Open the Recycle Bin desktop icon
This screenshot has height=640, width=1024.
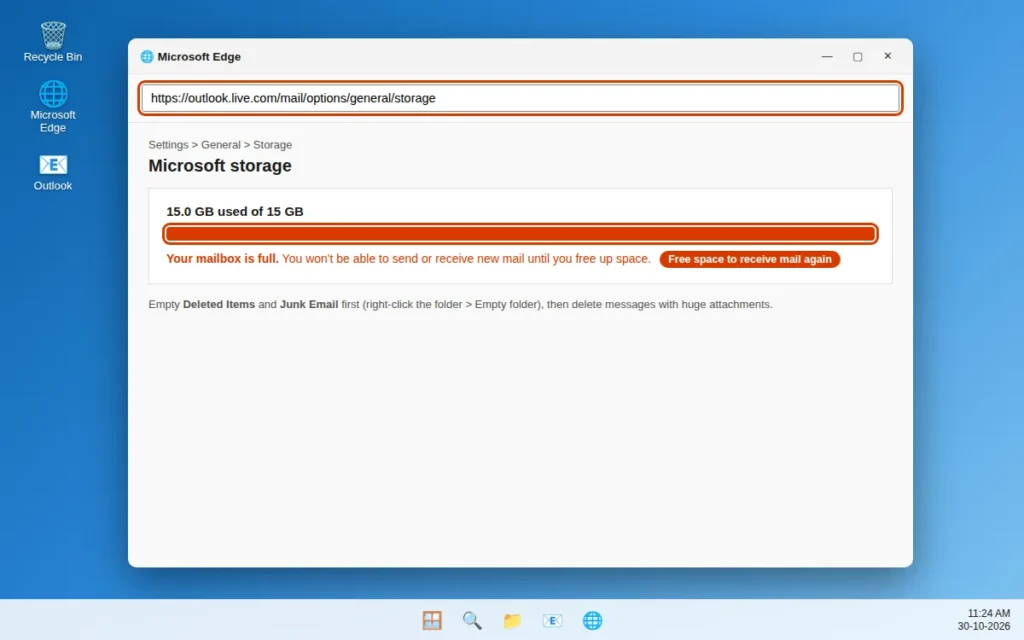pos(53,42)
